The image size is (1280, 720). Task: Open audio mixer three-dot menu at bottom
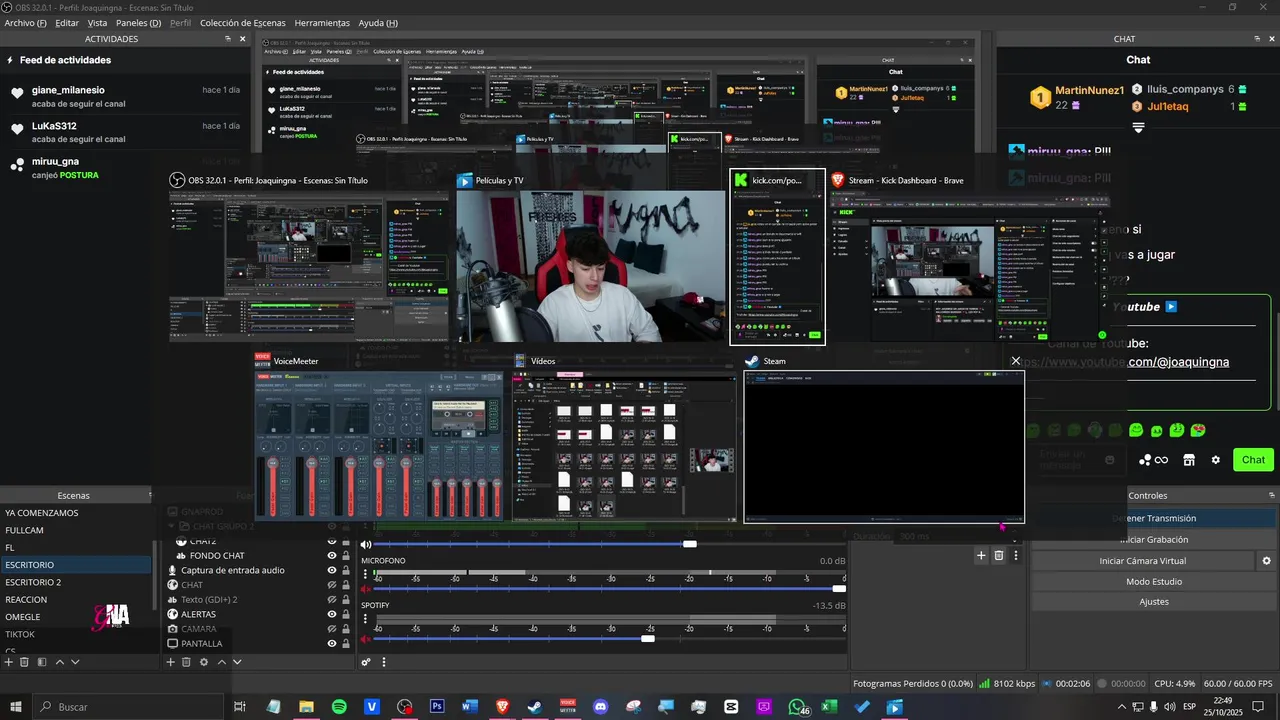pyautogui.click(x=384, y=662)
